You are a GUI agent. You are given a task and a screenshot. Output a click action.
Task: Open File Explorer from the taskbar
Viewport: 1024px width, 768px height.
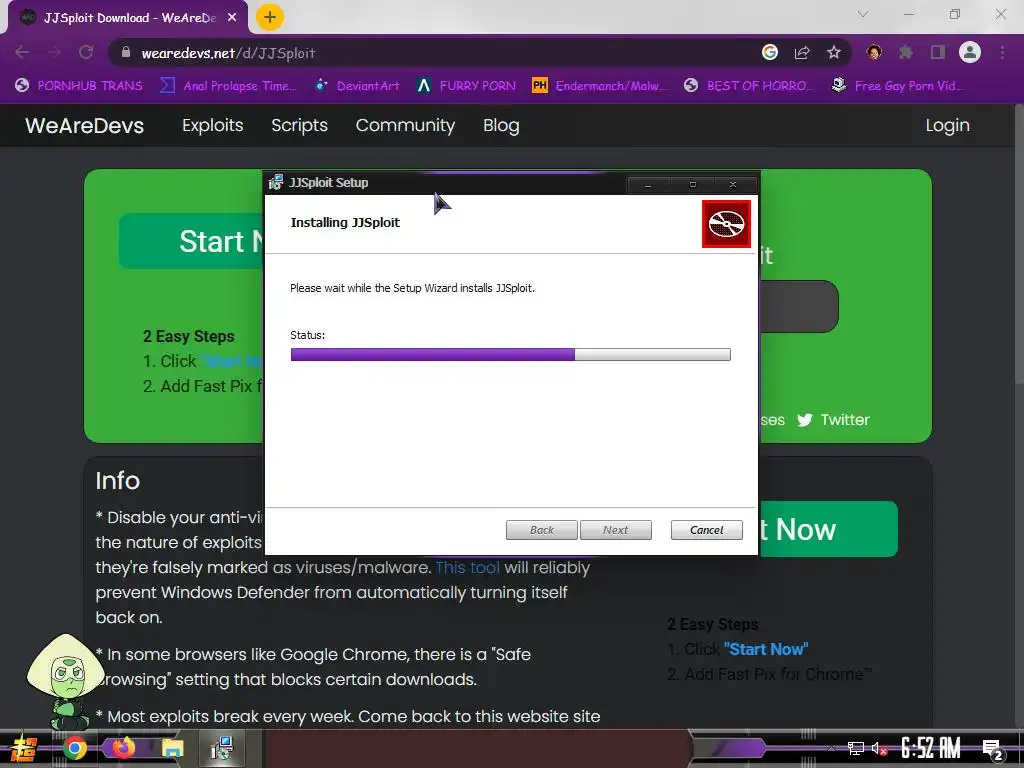coord(172,748)
